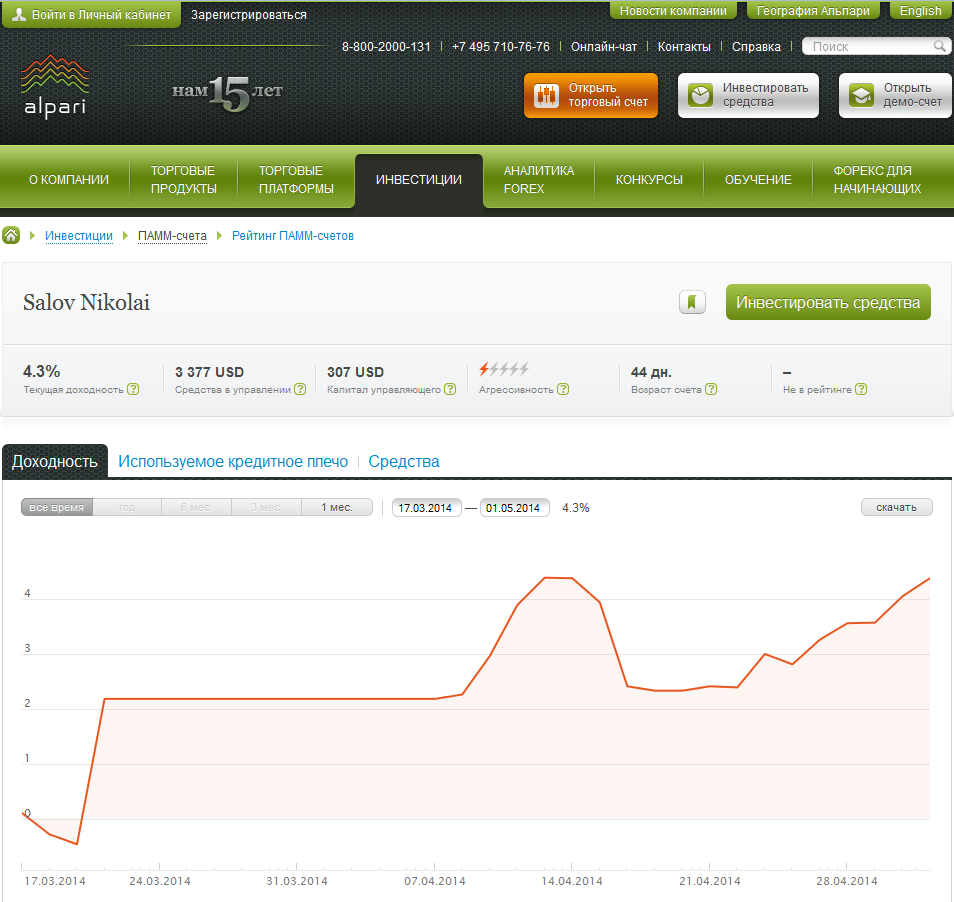Click help icon beside Агрессивность
This screenshot has height=902, width=954.
pyautogui.click(x=563, y=389)
